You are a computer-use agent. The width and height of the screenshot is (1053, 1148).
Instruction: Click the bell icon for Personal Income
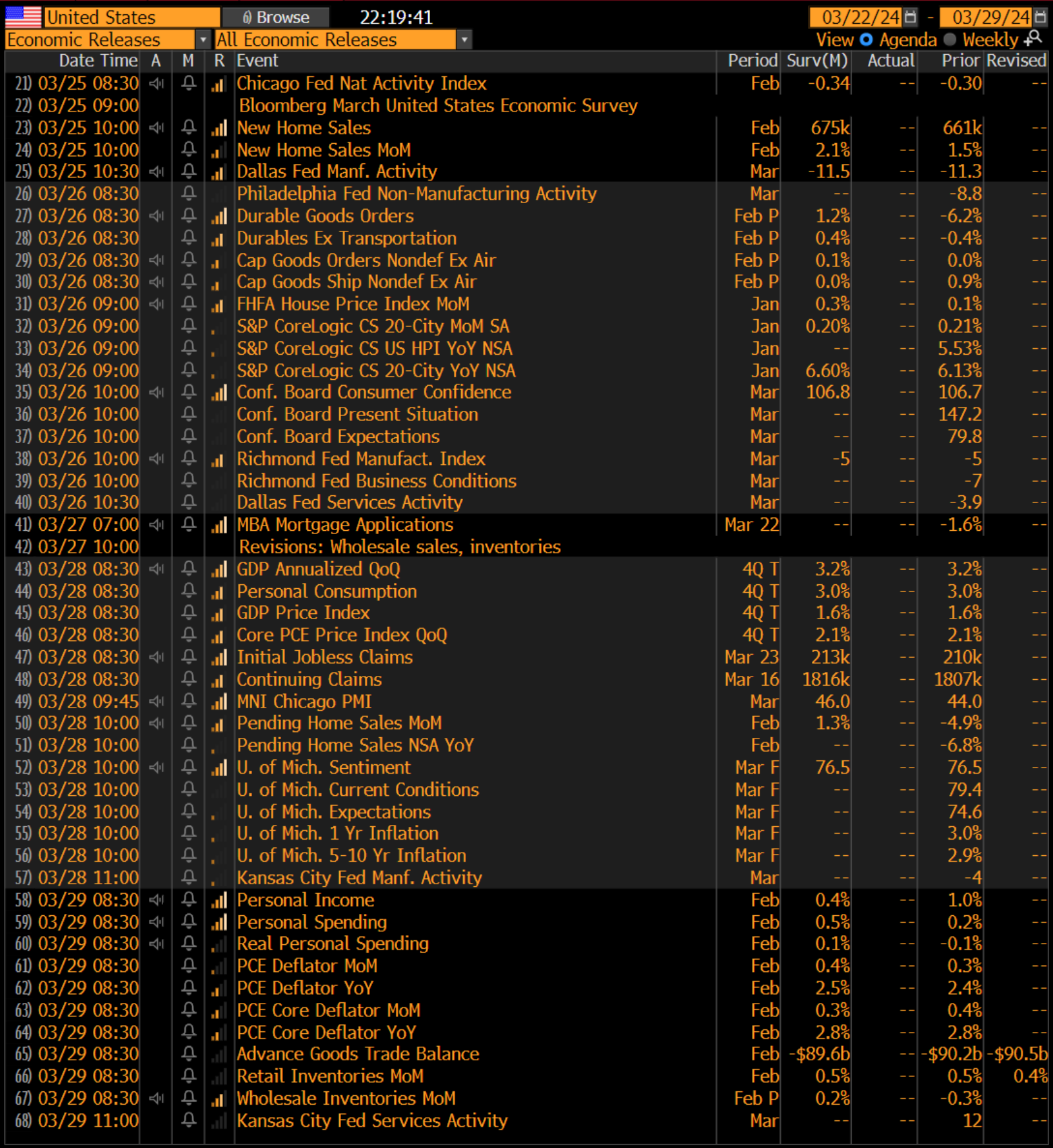point(188,900)
